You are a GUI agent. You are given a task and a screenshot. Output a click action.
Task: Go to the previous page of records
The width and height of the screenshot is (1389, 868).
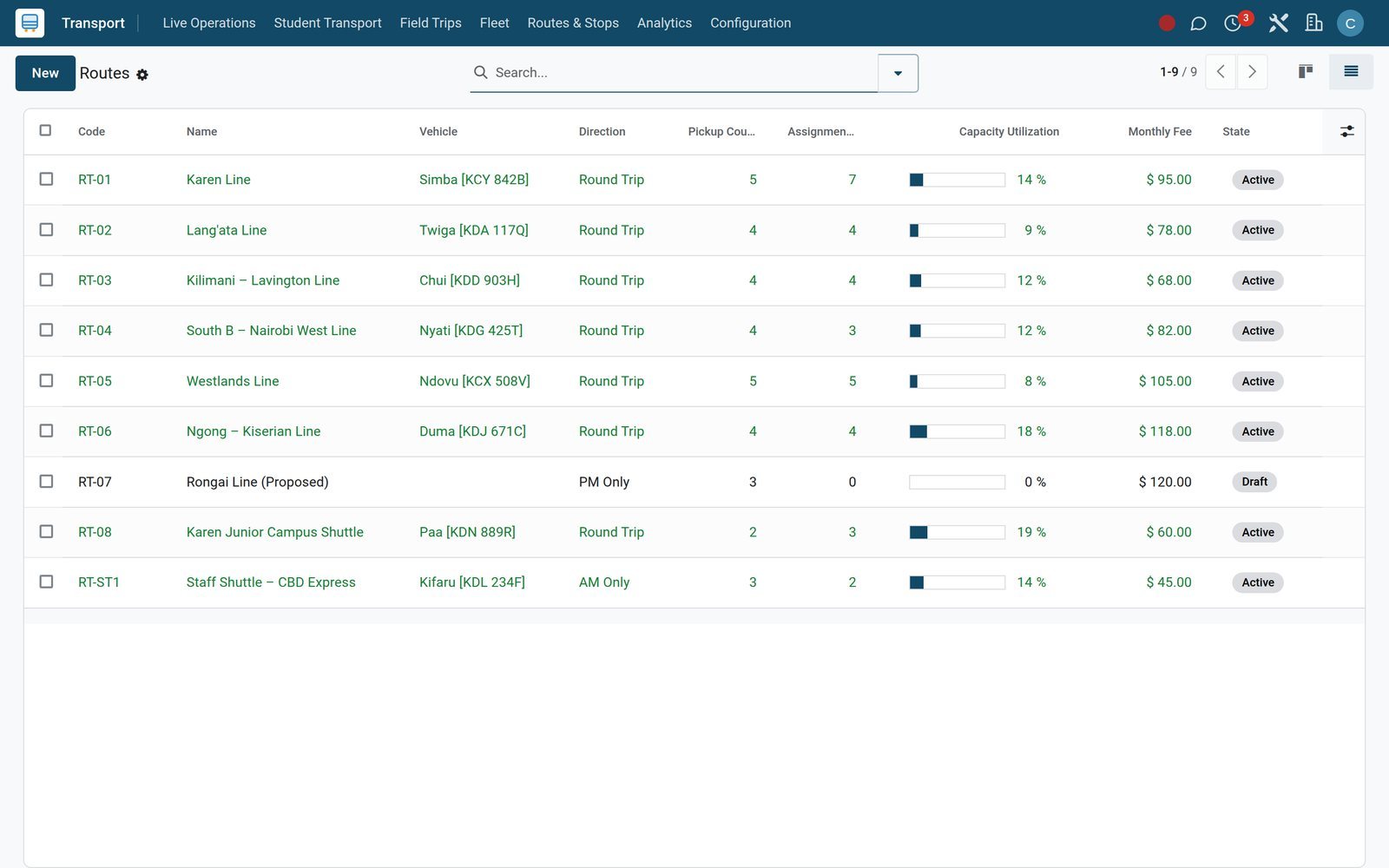tap(1221, 72)
